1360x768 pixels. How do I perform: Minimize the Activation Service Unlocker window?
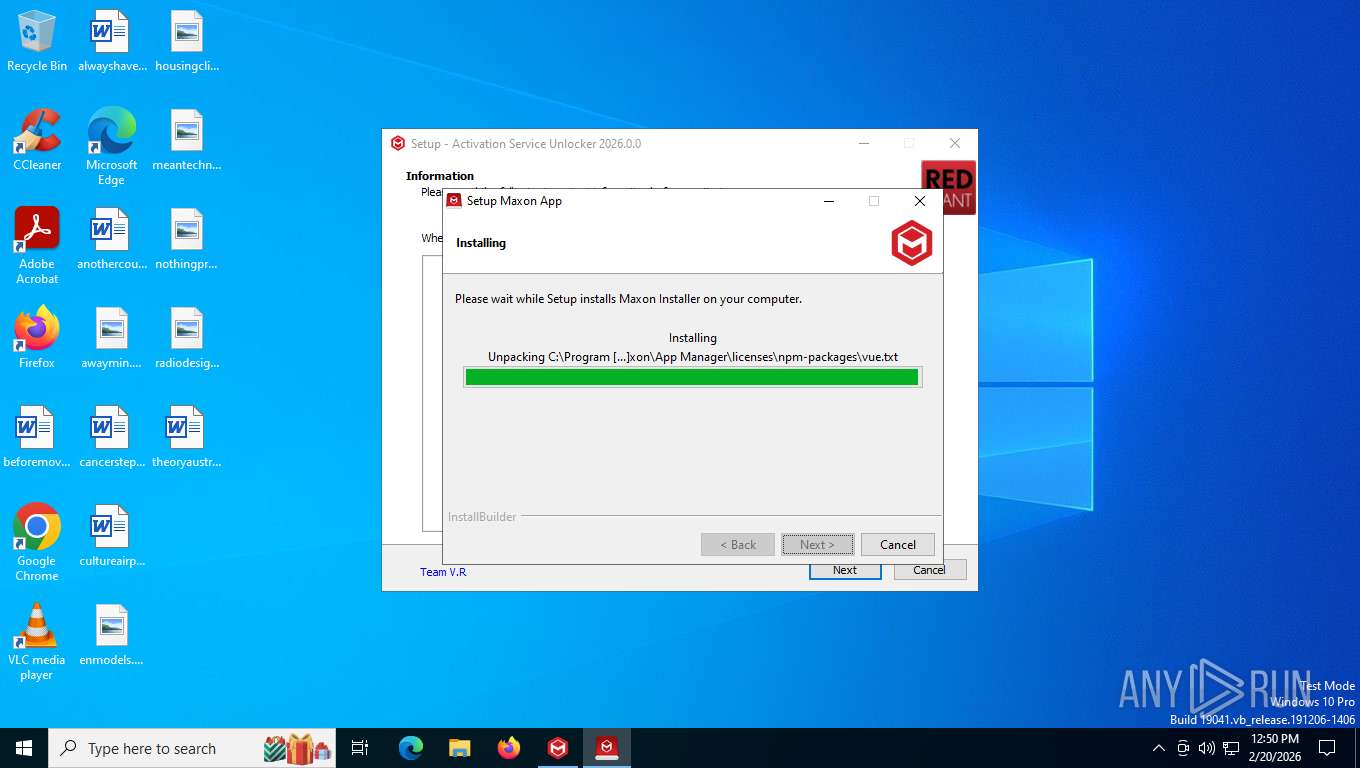pyautogui.click(x=863, y=144)
